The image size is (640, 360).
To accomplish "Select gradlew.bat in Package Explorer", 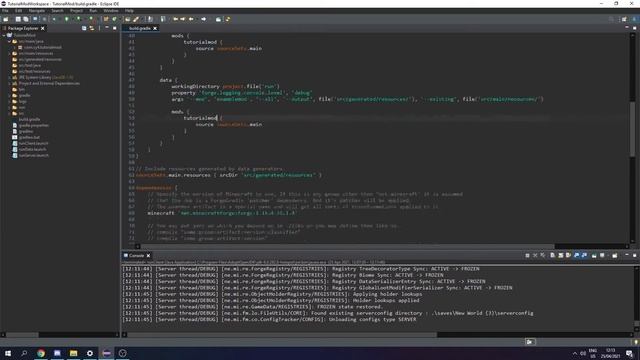I will (29, 137).
